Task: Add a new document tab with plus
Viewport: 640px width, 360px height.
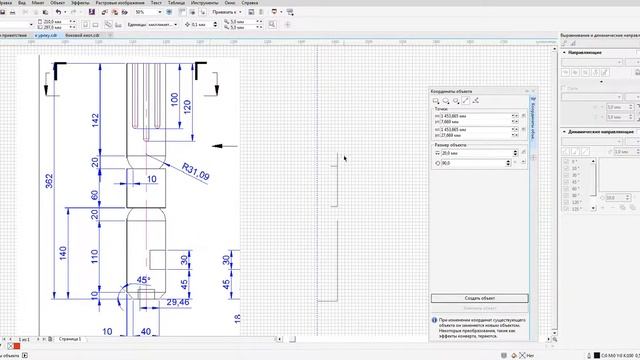Action: click(x=110, y=36)
